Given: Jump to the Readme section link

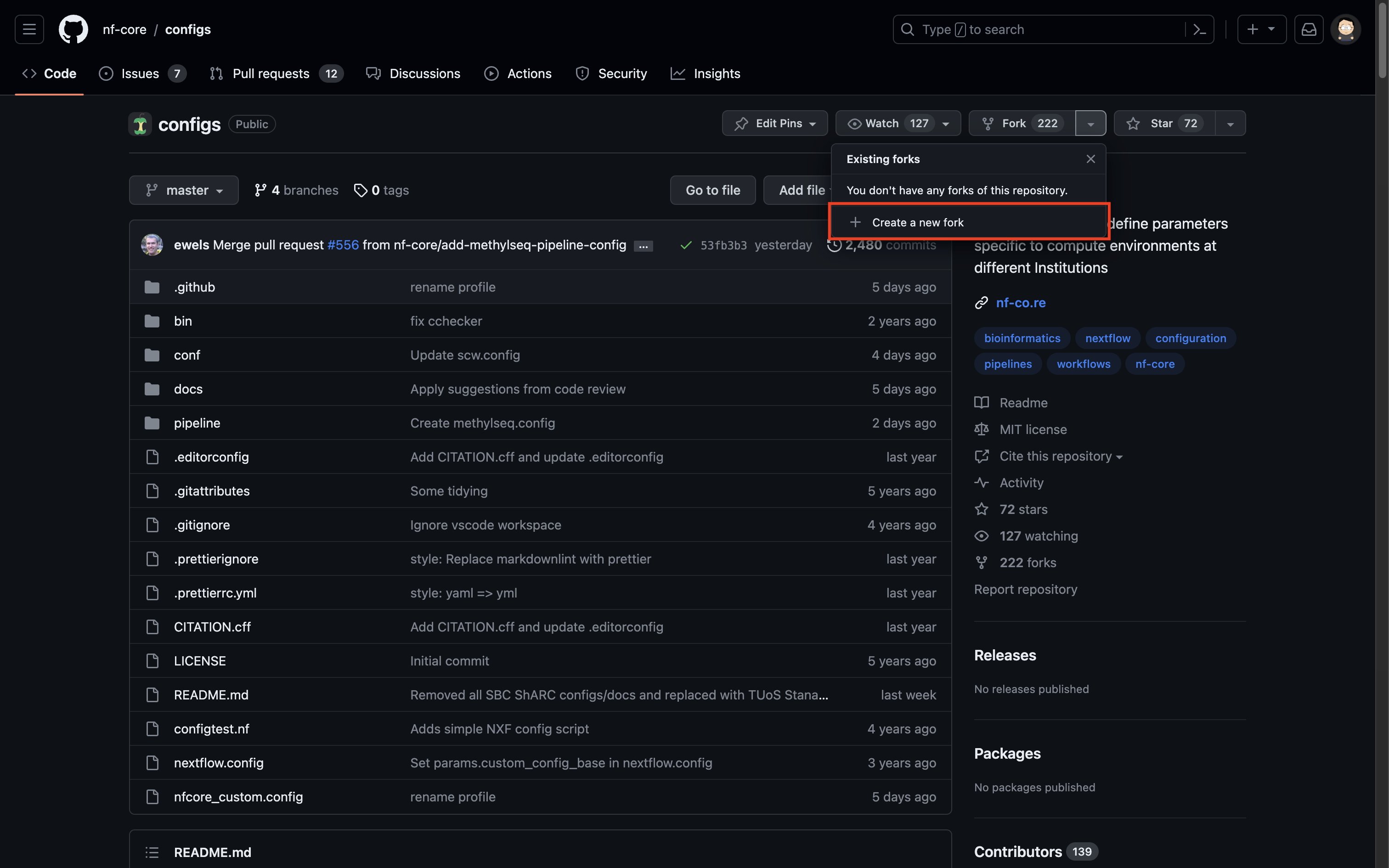Looking at the screenshot, I should click(1011, 403).
